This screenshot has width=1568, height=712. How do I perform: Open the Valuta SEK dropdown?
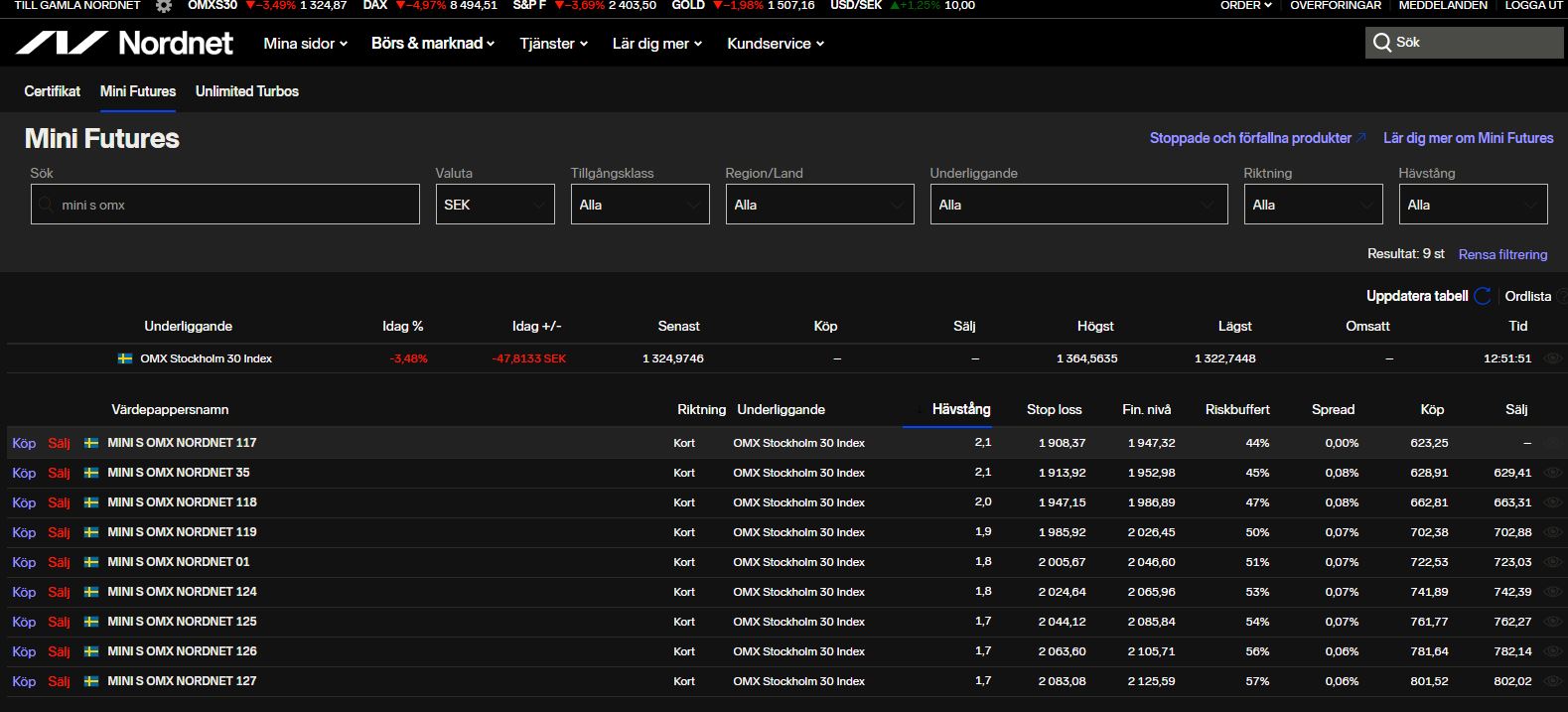tap(495, 205)
